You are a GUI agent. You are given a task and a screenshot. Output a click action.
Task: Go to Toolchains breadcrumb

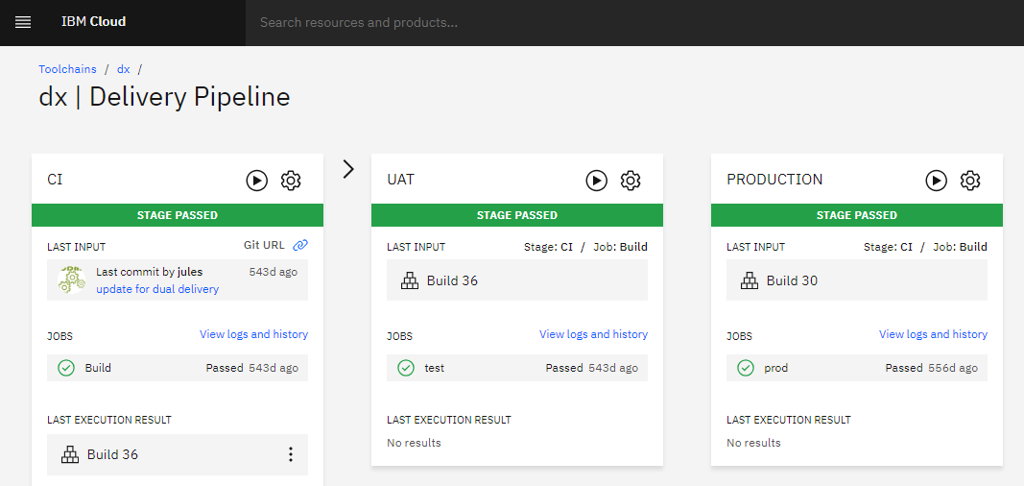click(x=67, y=69)
